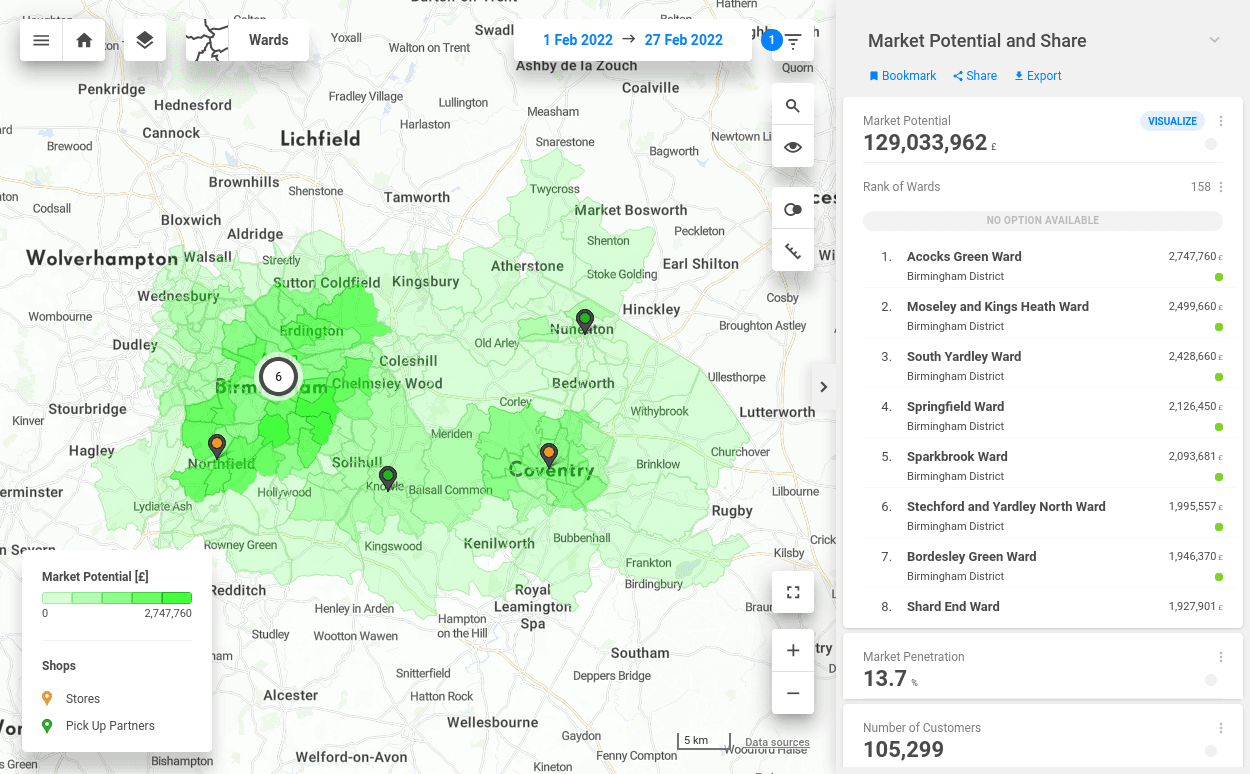Open the Market Penetration options menu
This screenshot has width=1250, height=774.
(1219, 657)
